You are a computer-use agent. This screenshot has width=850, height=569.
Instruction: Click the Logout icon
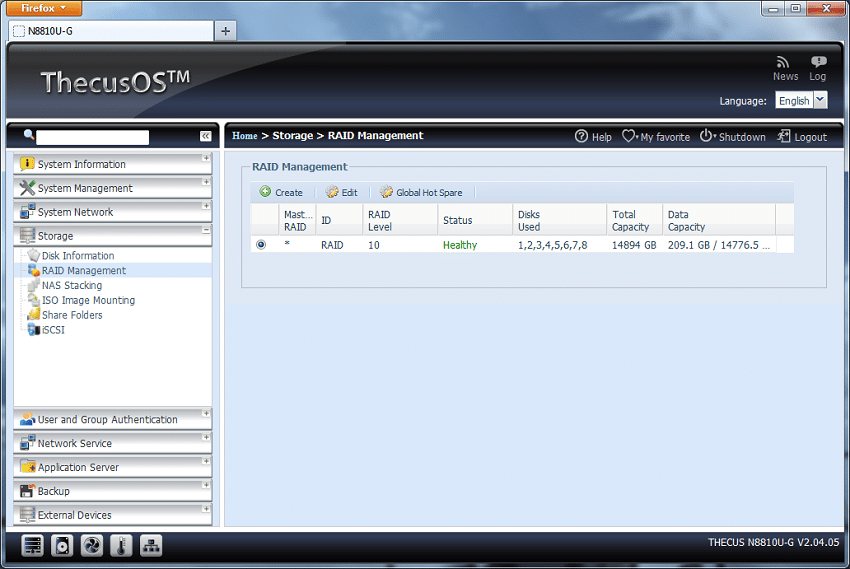783,136
